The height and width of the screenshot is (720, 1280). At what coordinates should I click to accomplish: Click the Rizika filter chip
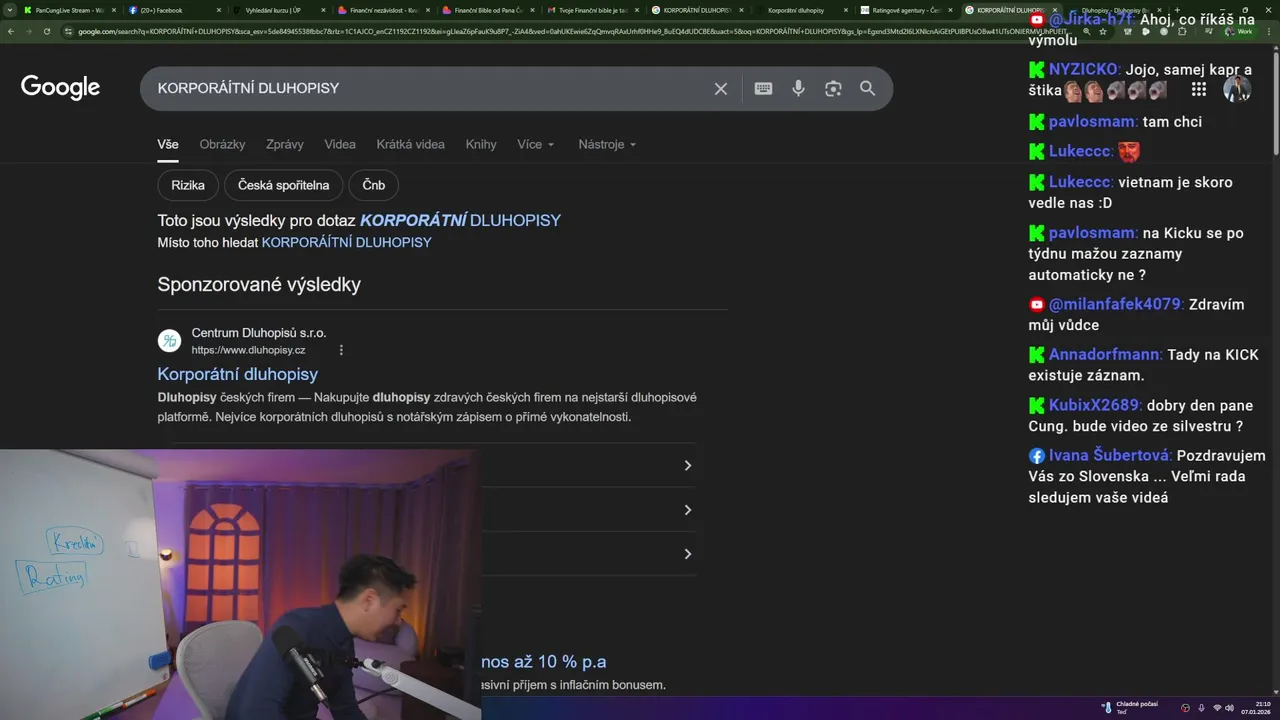click(188, 185)
